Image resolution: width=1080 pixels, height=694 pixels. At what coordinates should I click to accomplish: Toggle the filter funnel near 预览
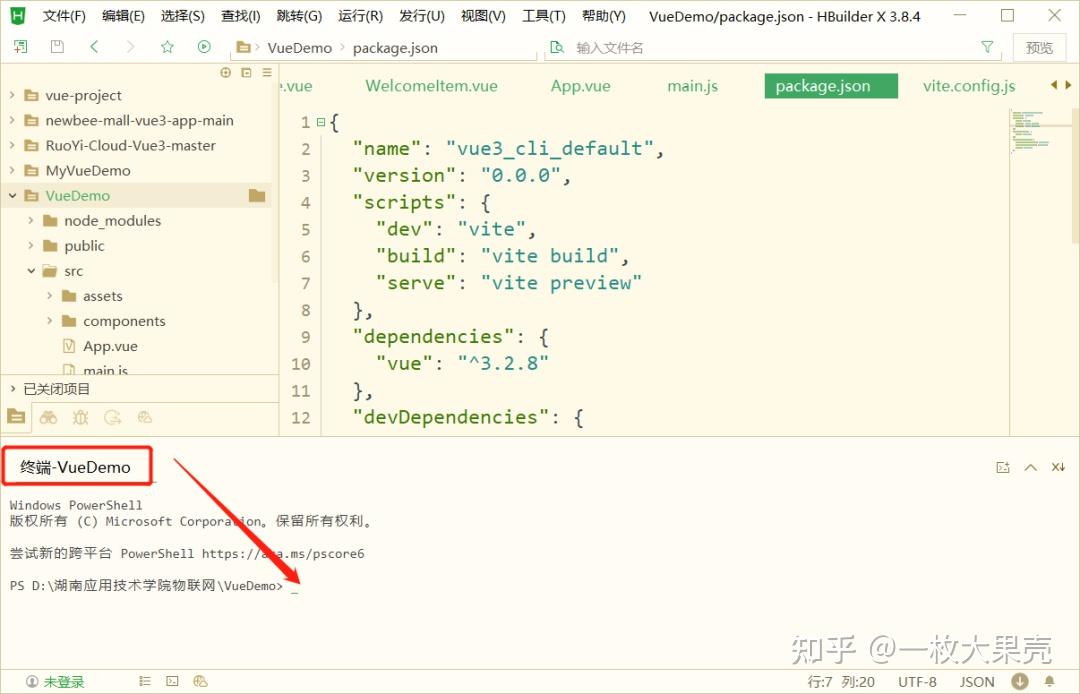pos(987,46)
